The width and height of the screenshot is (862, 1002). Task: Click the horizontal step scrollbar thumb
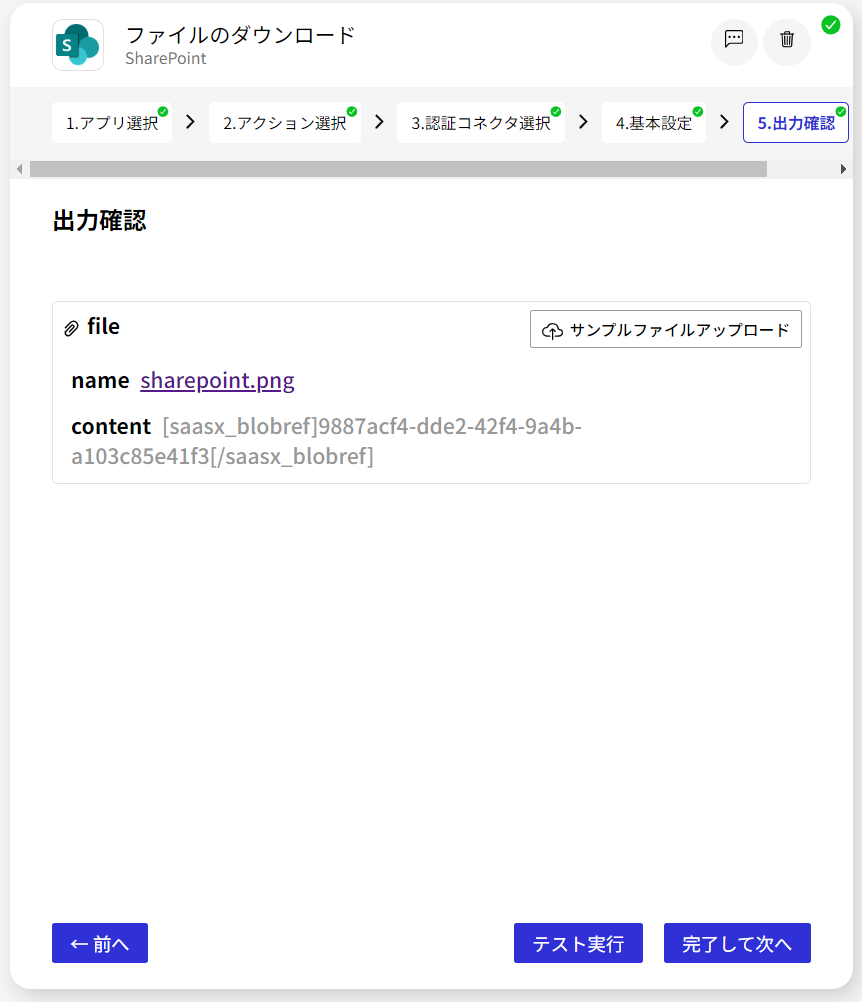click(x=398, y=169)
